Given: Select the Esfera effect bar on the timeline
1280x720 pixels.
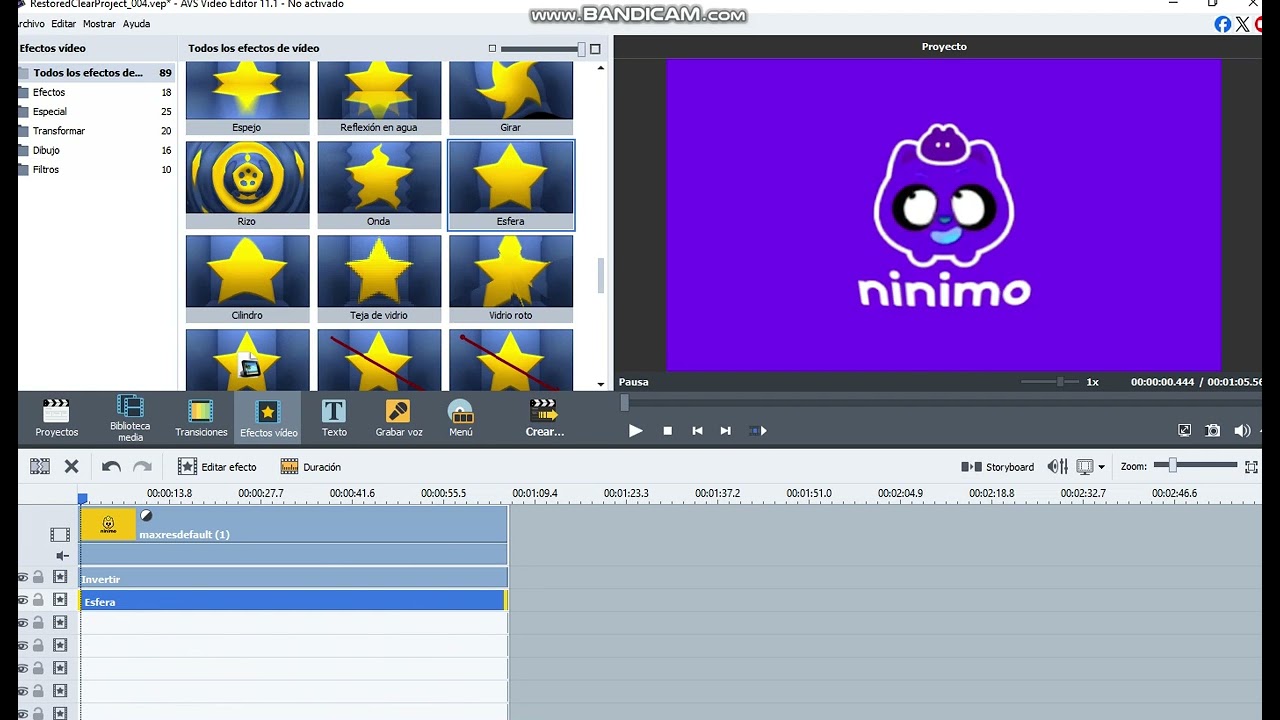Looking at the screenshot, I should pyautogui.click(x=294, y=601).
